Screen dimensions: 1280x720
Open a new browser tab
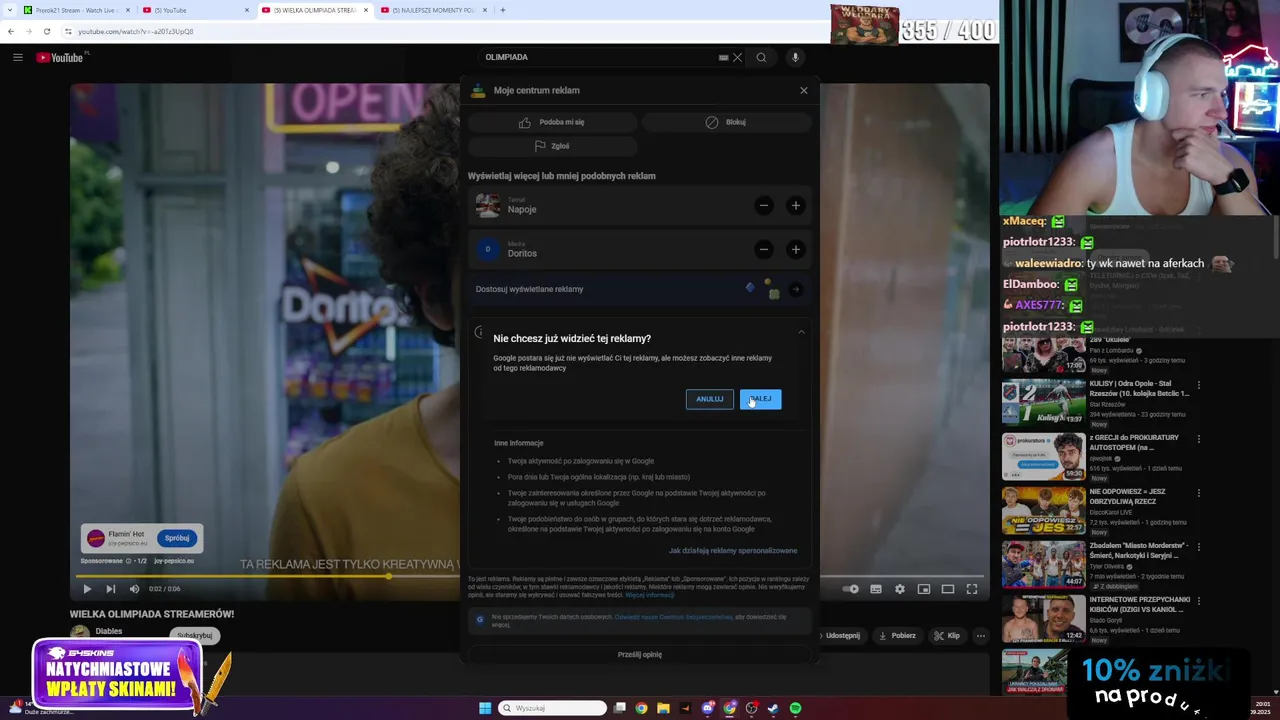(x=503, y=10)
